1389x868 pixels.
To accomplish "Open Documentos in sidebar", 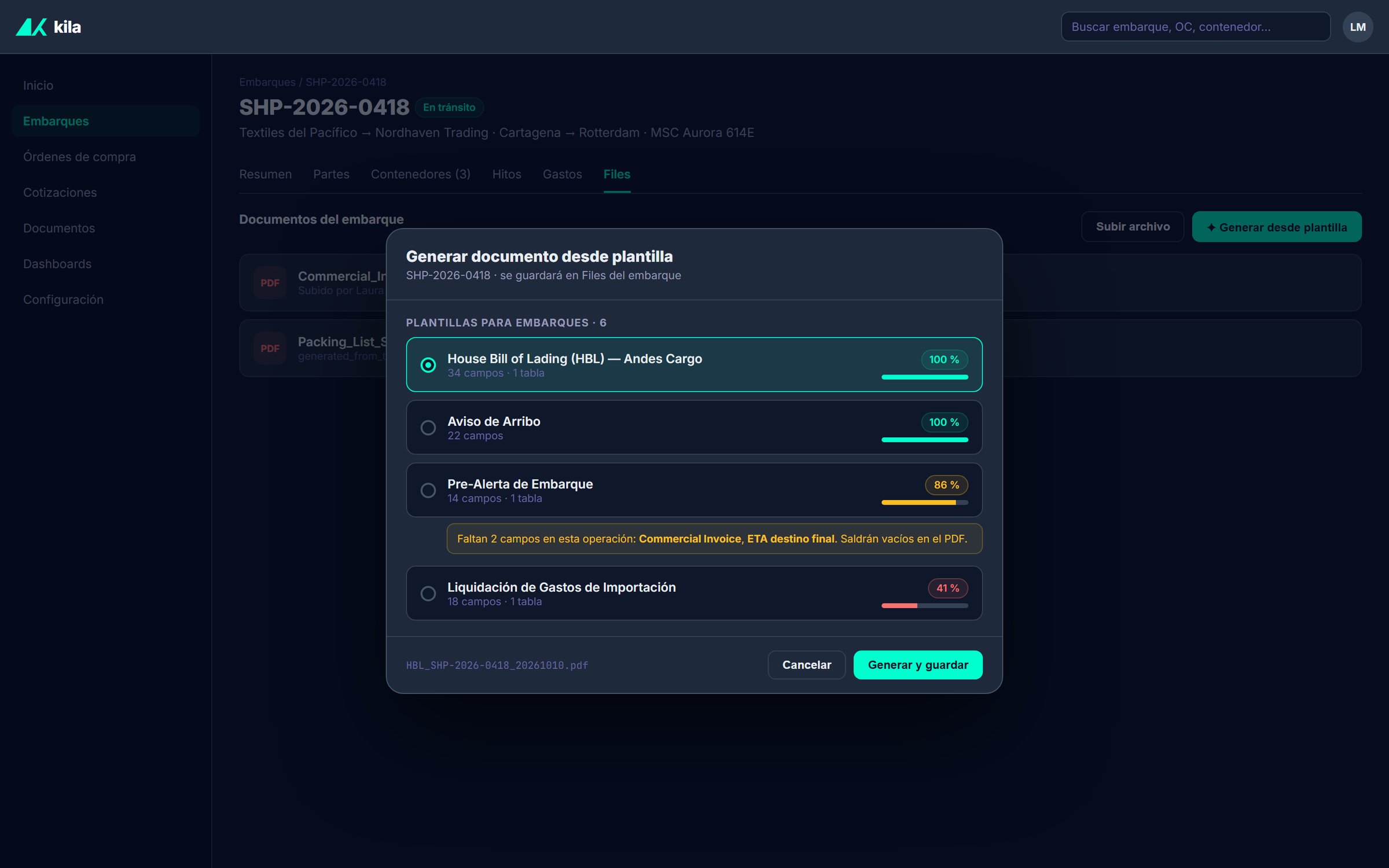I will click(x=105, y=228).
